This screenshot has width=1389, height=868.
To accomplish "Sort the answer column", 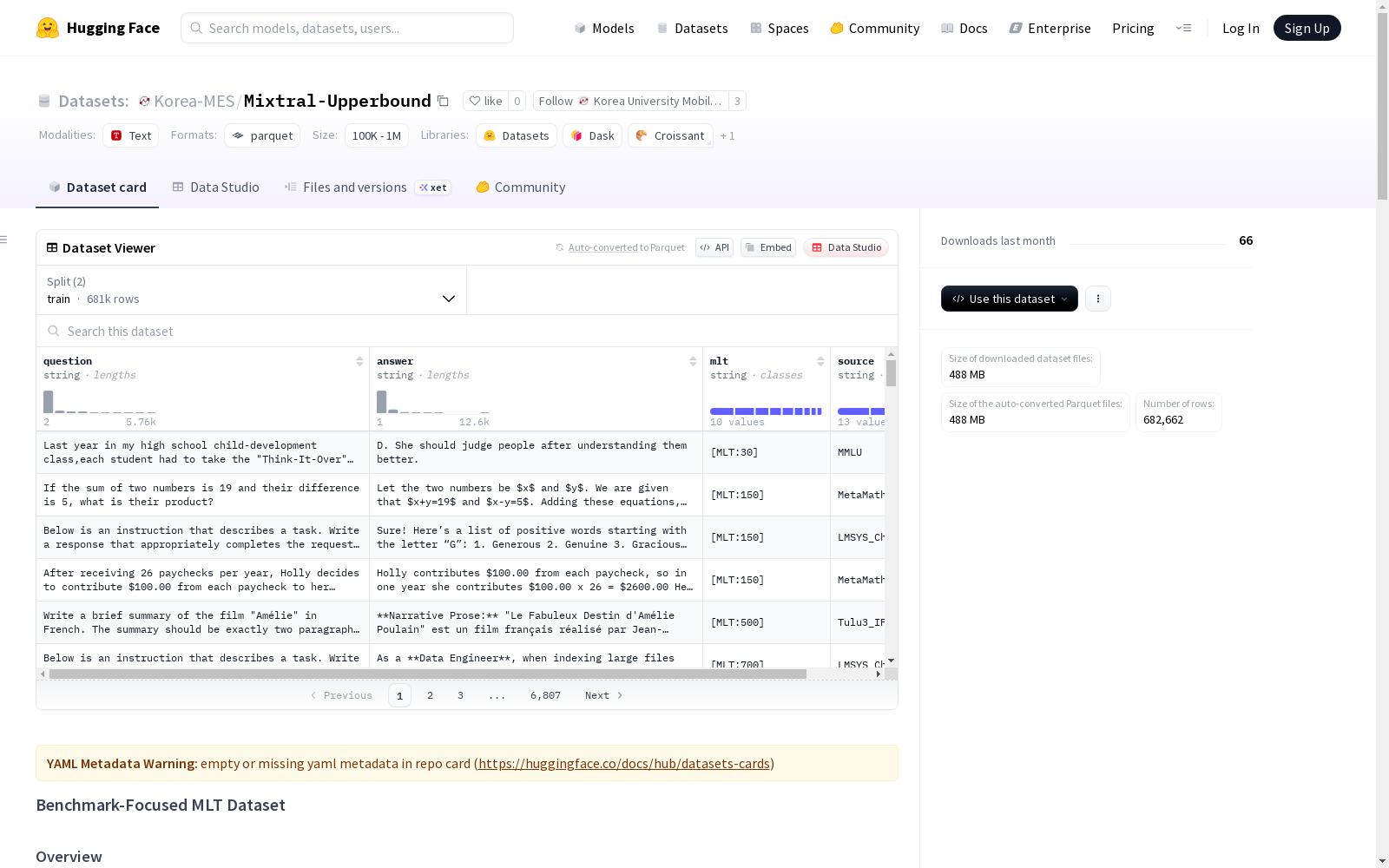I will click(x=693, y=361).
